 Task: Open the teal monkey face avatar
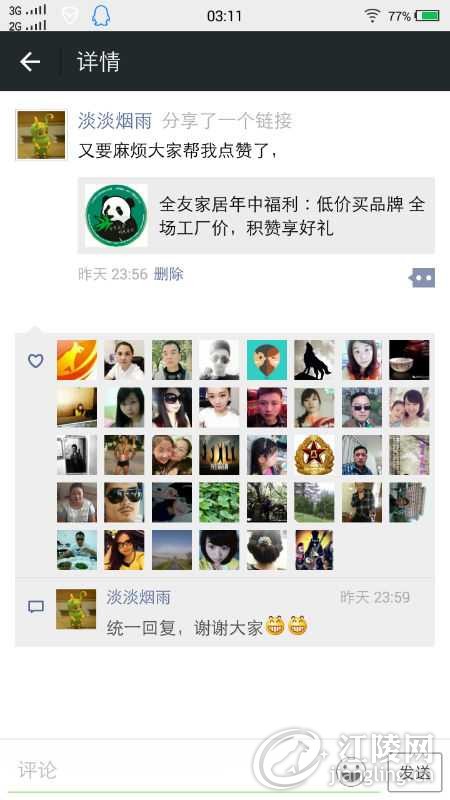[267, 360]
